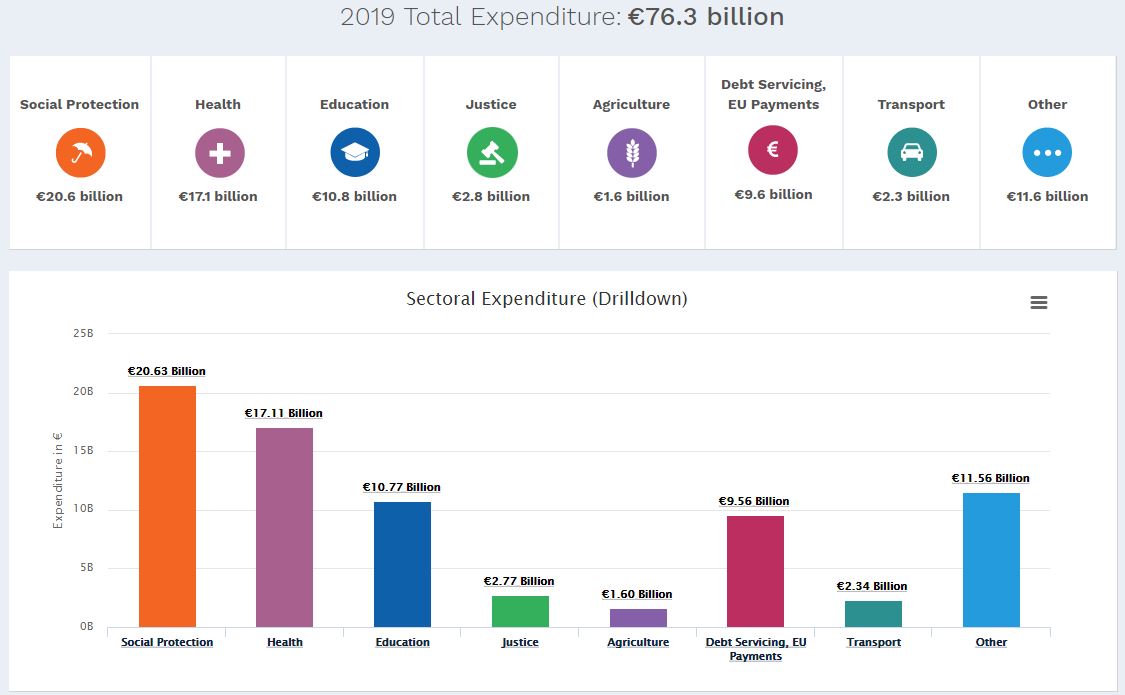Click the Debt Servicing, EU Payments axis label
The image size is (1125, 695).
[x=756, y=648]
